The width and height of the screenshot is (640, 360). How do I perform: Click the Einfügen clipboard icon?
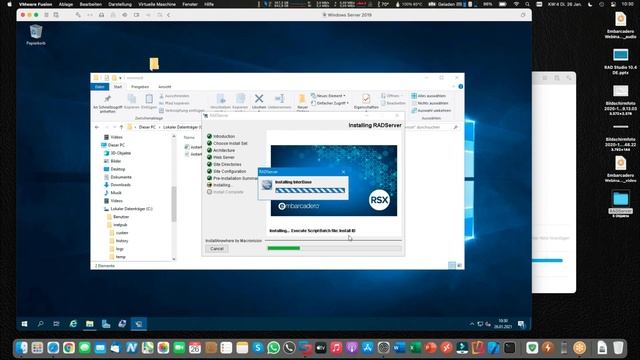pos(149,98)
